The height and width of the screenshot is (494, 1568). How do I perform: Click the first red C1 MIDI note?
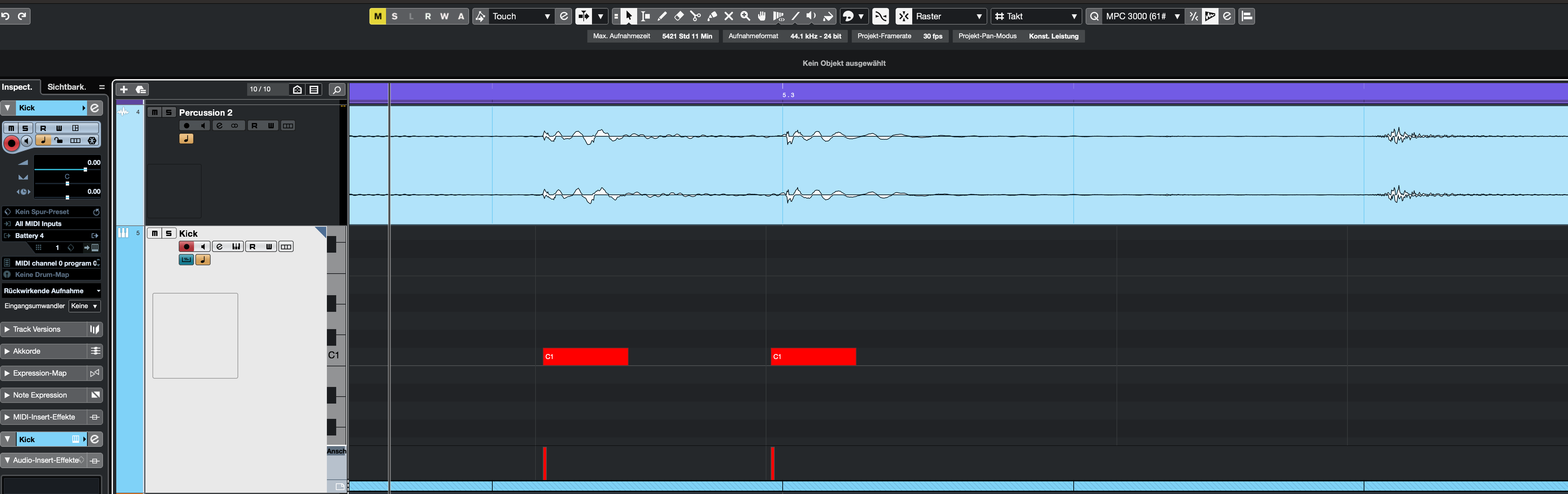click(584, 357)
